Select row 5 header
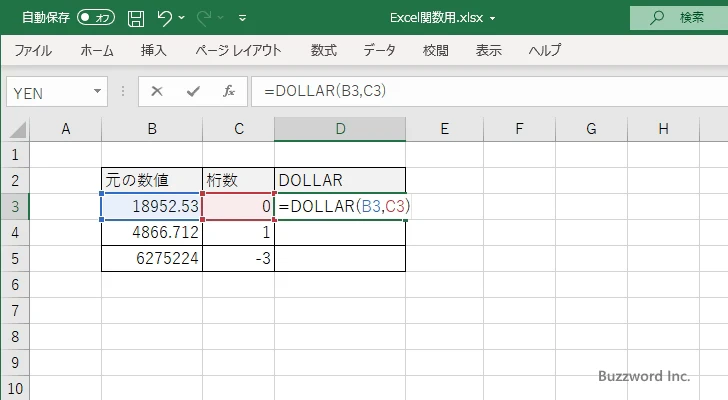 14,258
